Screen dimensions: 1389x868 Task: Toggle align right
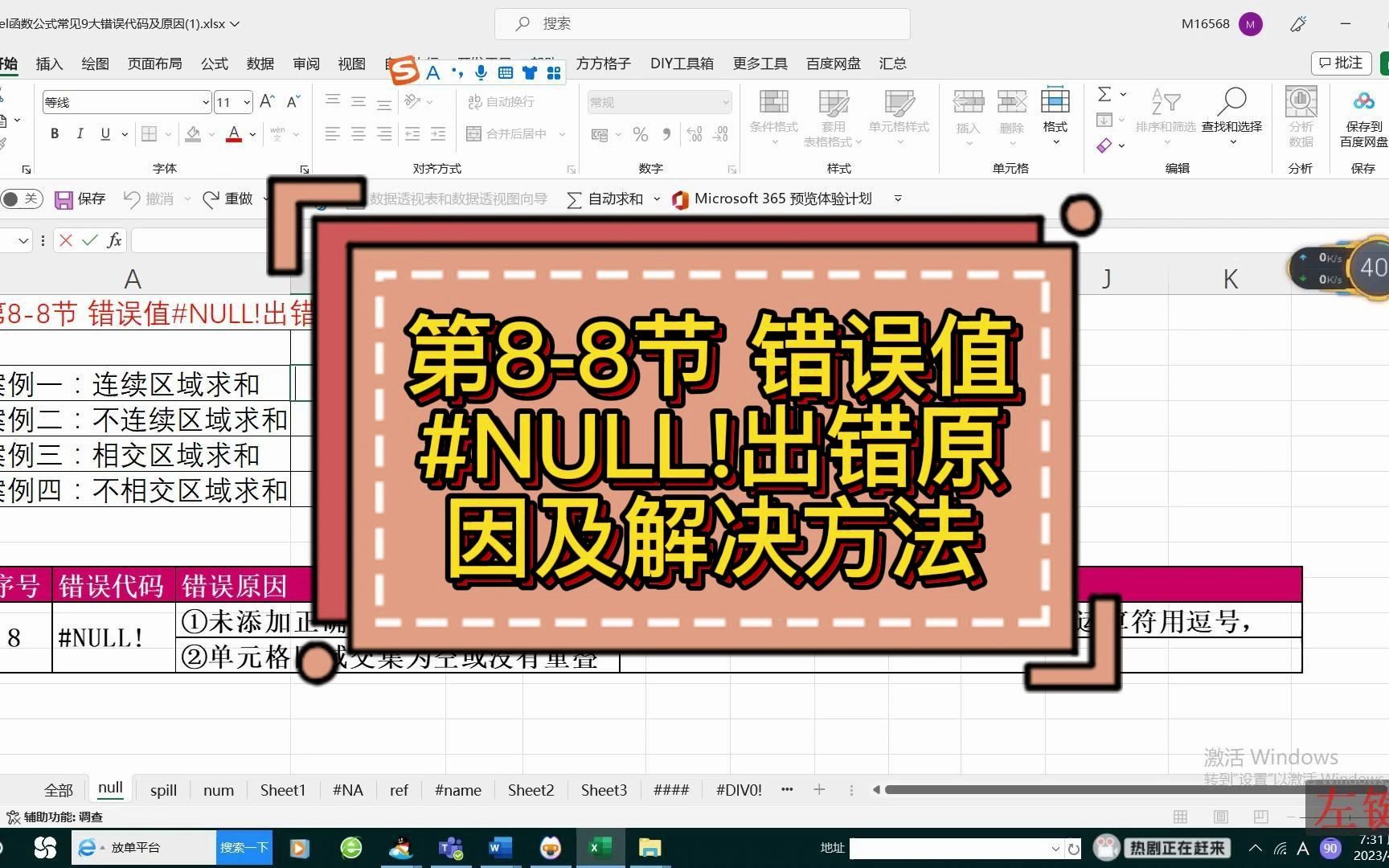(x=384, y=133)
